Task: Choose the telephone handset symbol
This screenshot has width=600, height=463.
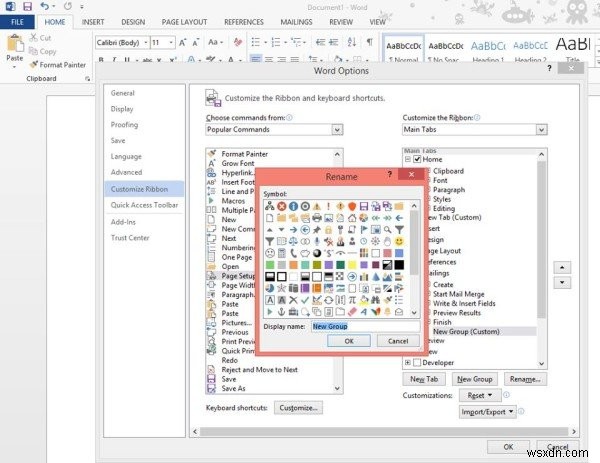Action: tap(293, 253)
